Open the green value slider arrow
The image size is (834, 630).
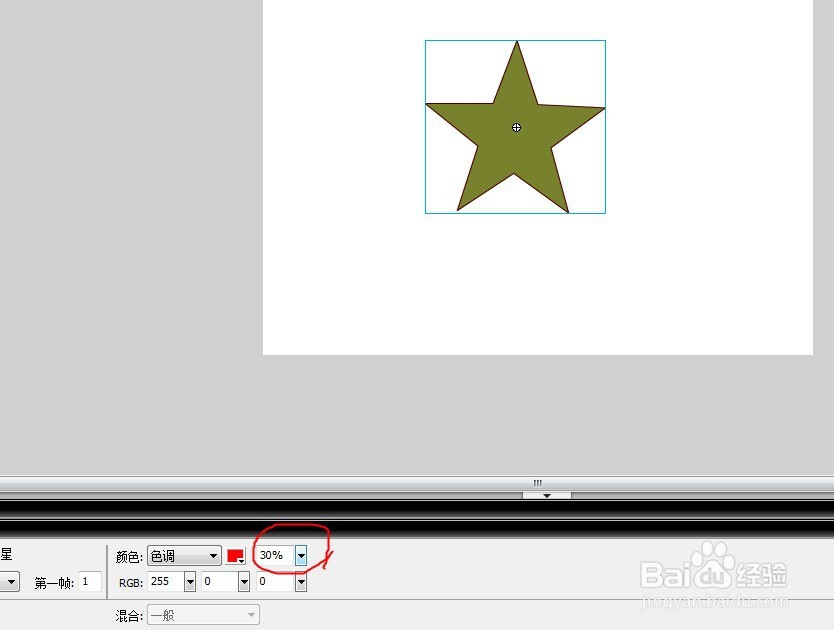pos(244,582)
